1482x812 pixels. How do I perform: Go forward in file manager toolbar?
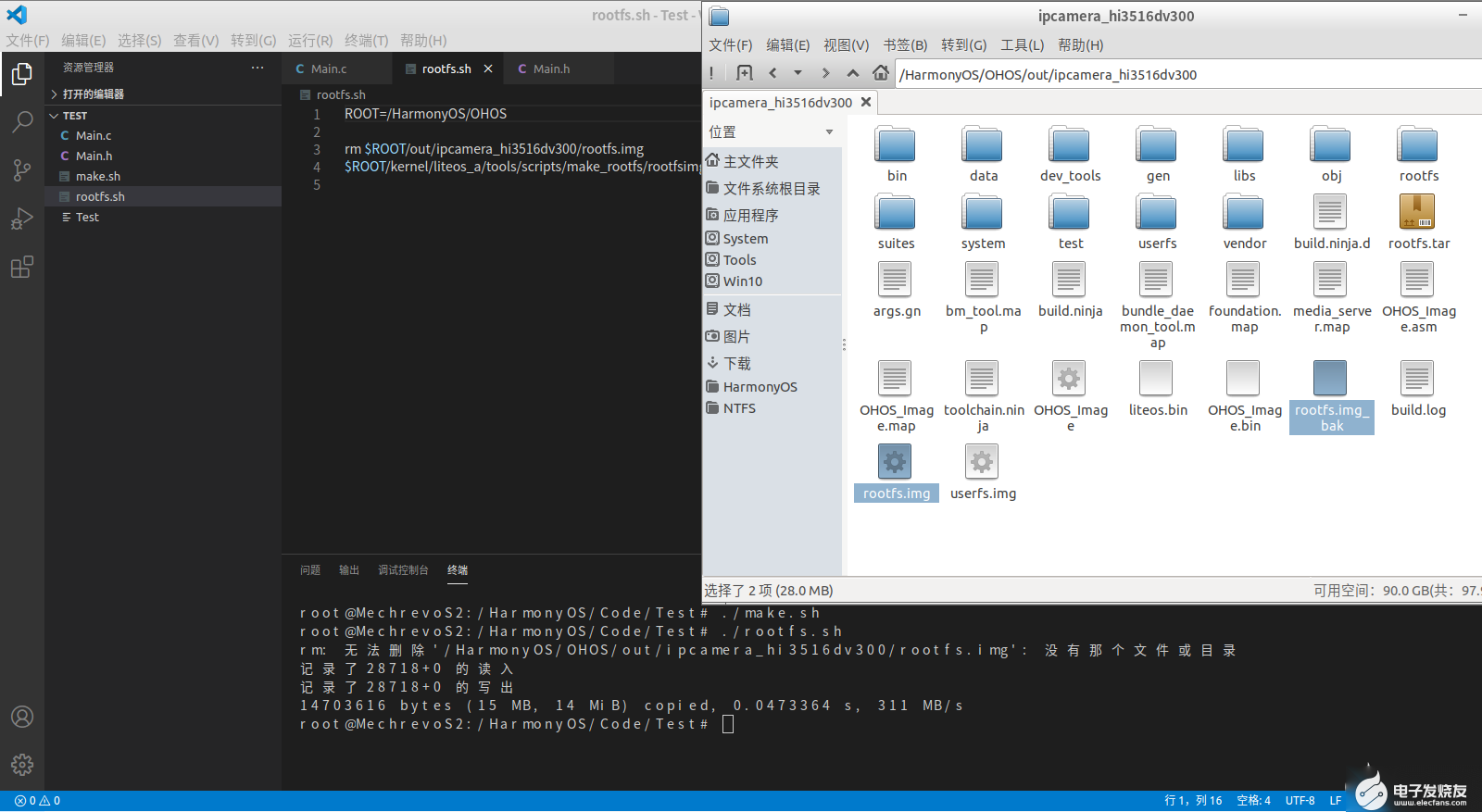coord(825,73)
